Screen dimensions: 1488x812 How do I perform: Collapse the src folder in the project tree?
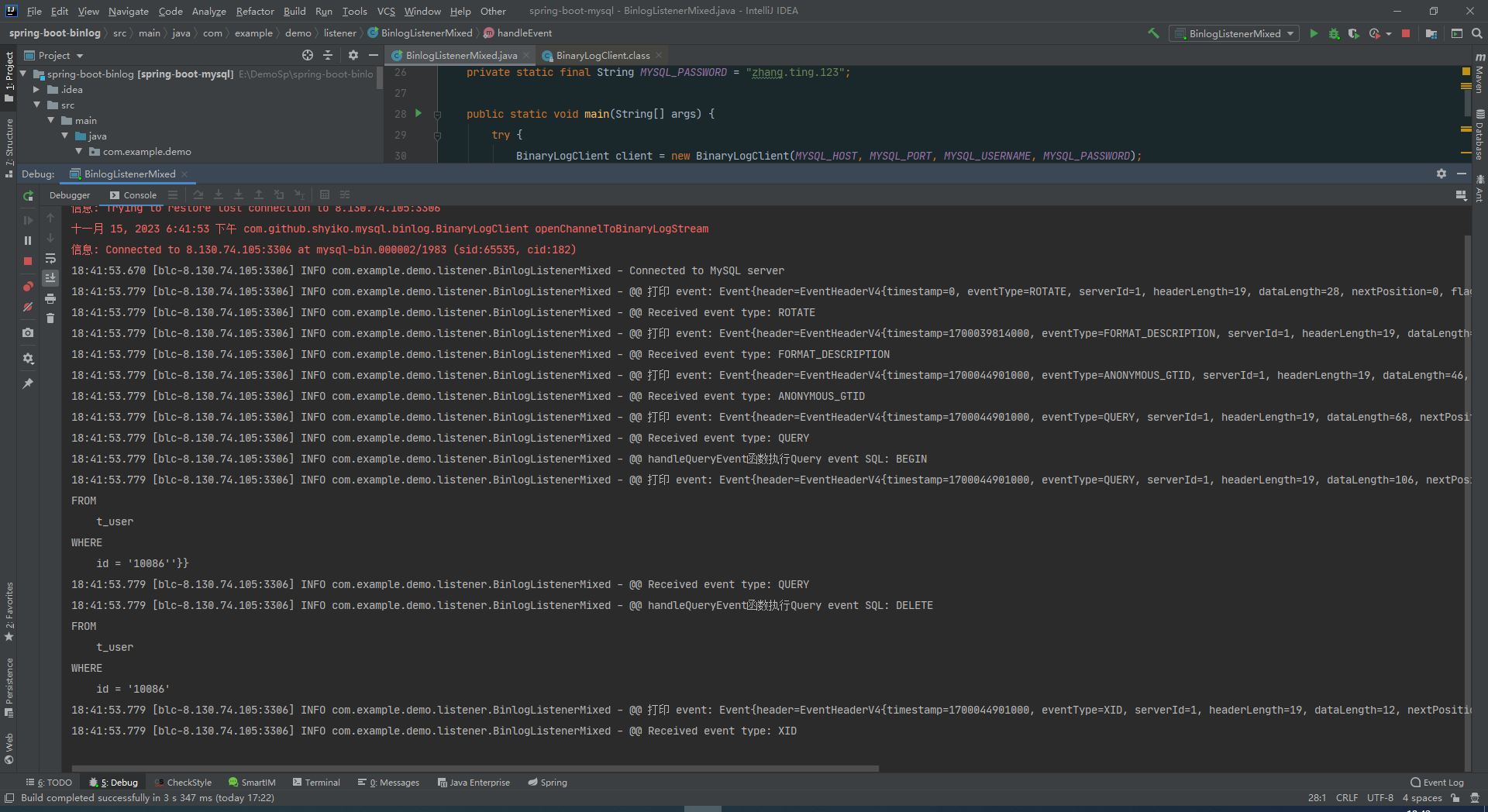36,105
